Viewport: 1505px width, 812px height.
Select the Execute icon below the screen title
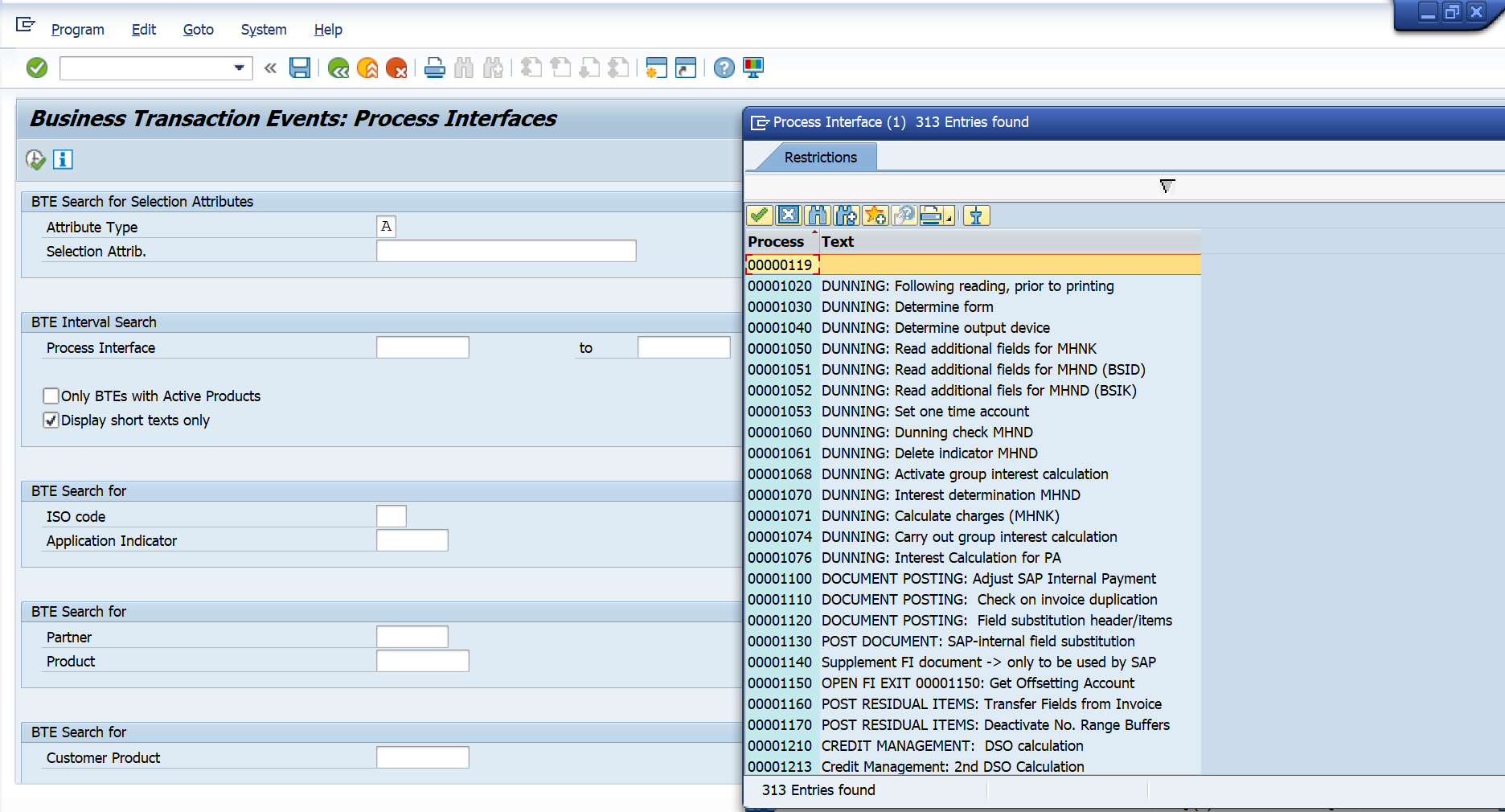point(35,159)
